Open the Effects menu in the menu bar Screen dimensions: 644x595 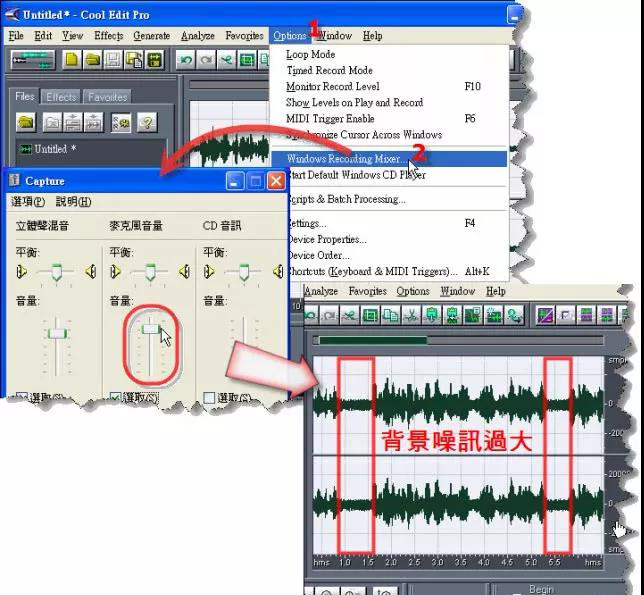[108, 36]
